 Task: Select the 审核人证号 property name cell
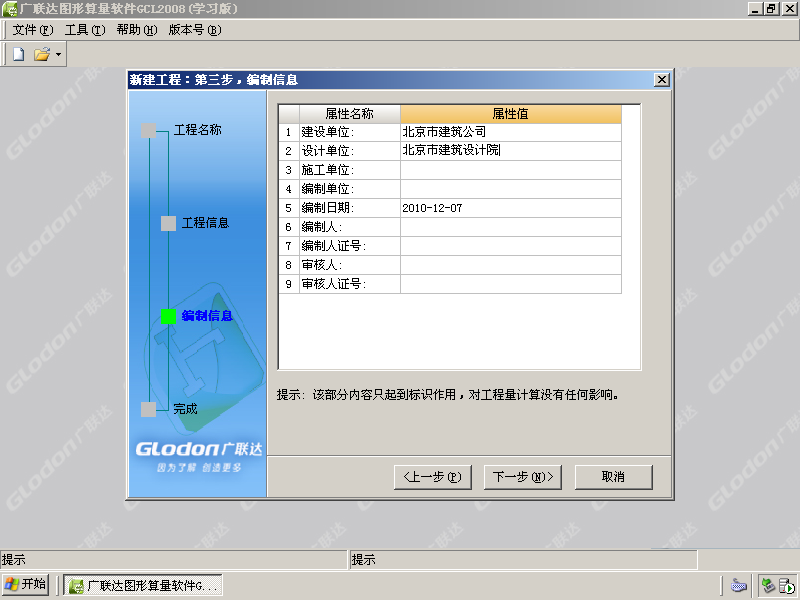(349, 284)
